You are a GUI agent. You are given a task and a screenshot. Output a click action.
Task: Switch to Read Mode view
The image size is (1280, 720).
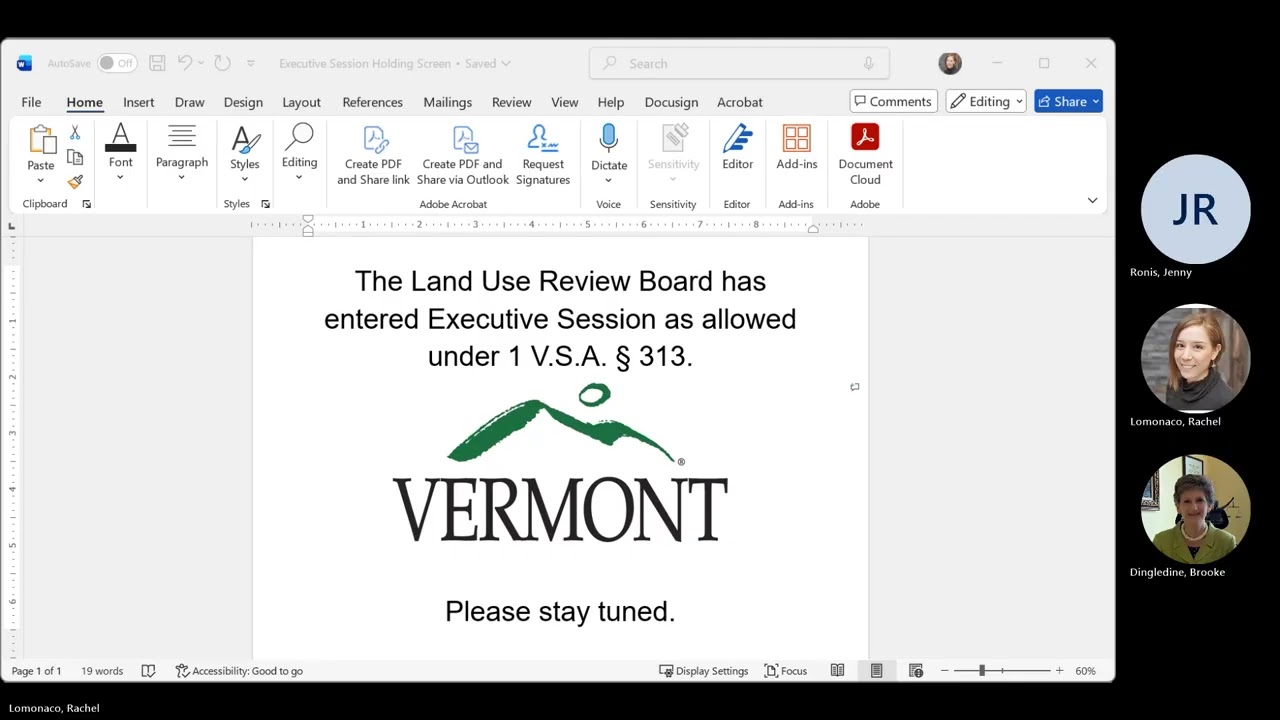tap(837, 671)
